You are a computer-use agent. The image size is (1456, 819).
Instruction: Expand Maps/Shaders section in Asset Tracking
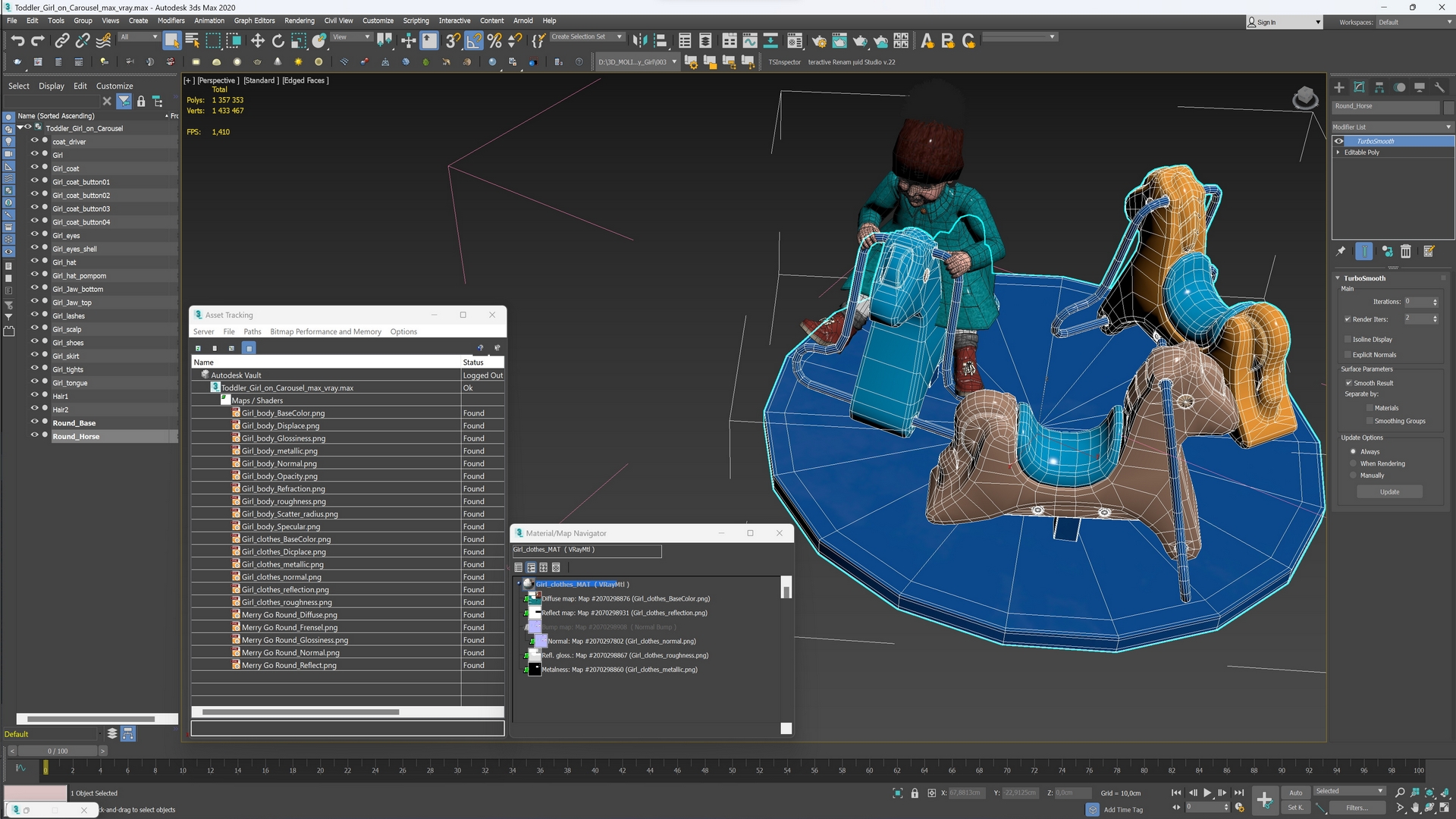pos(224,399)
